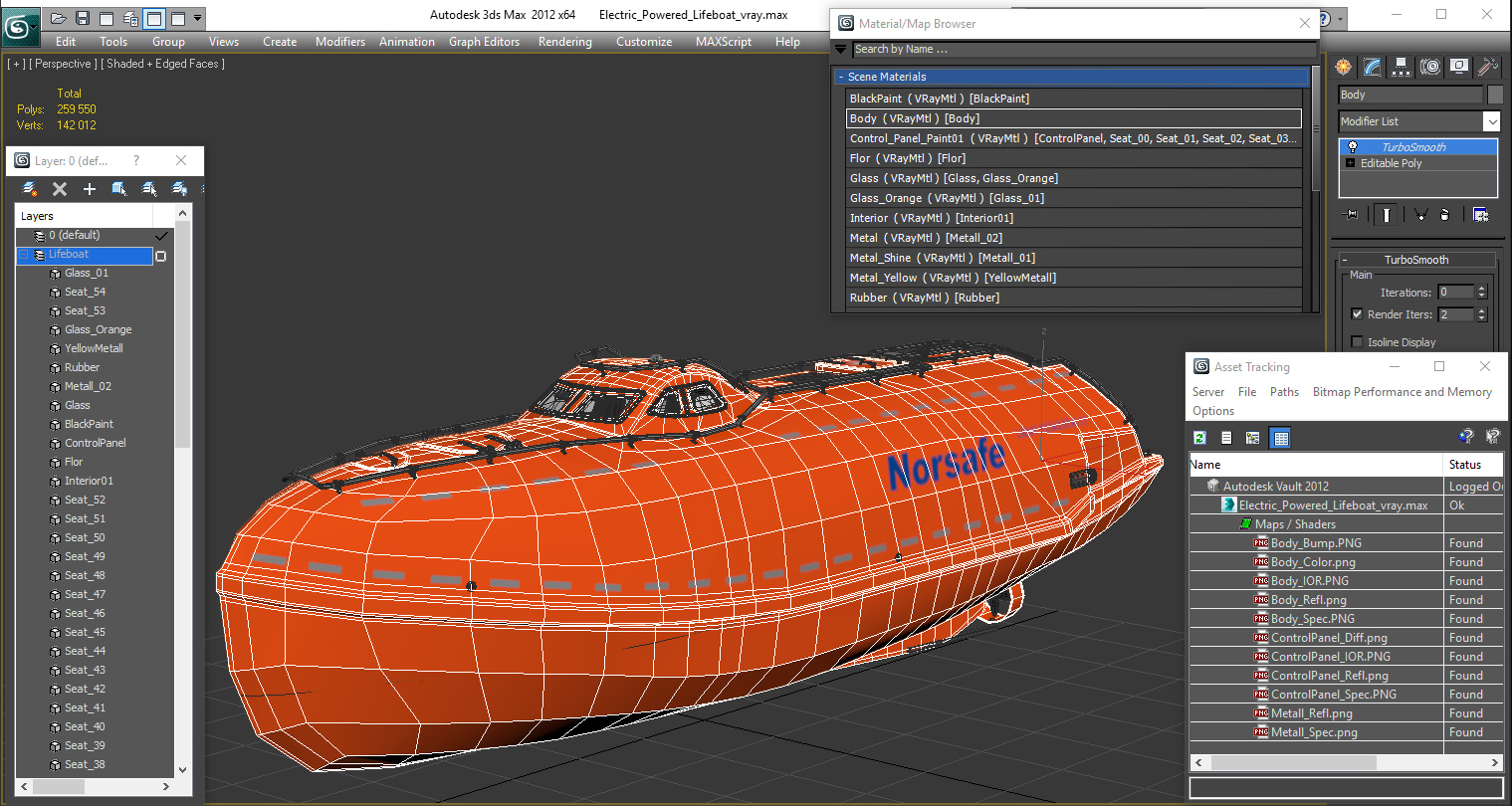
Task: Click the Open File folder icon in quick access toolbar
Action: click(59, 18)
